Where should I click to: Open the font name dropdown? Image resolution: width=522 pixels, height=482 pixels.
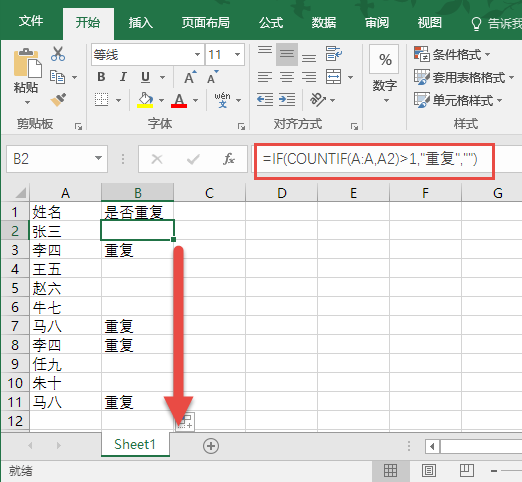coord(197,54)
